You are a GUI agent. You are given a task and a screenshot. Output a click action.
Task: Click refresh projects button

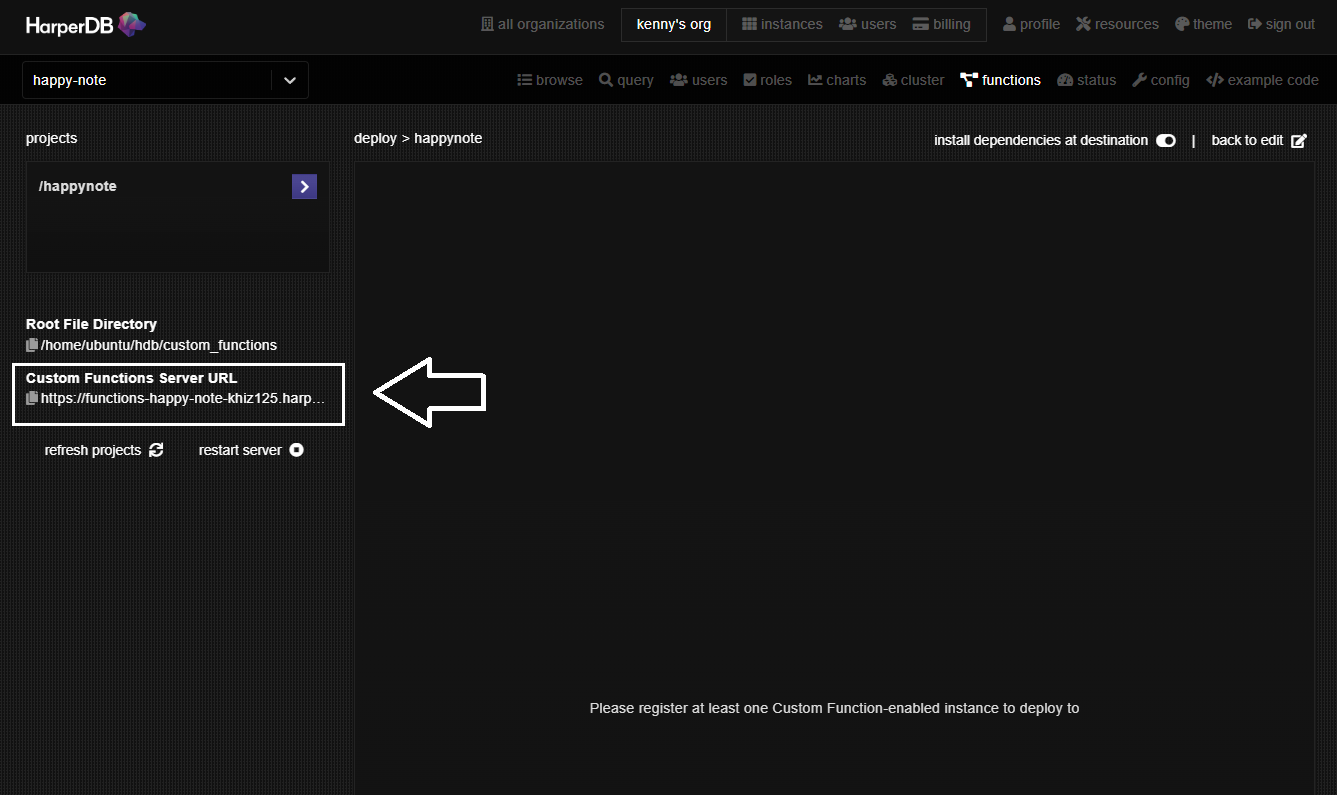(103, 450)
